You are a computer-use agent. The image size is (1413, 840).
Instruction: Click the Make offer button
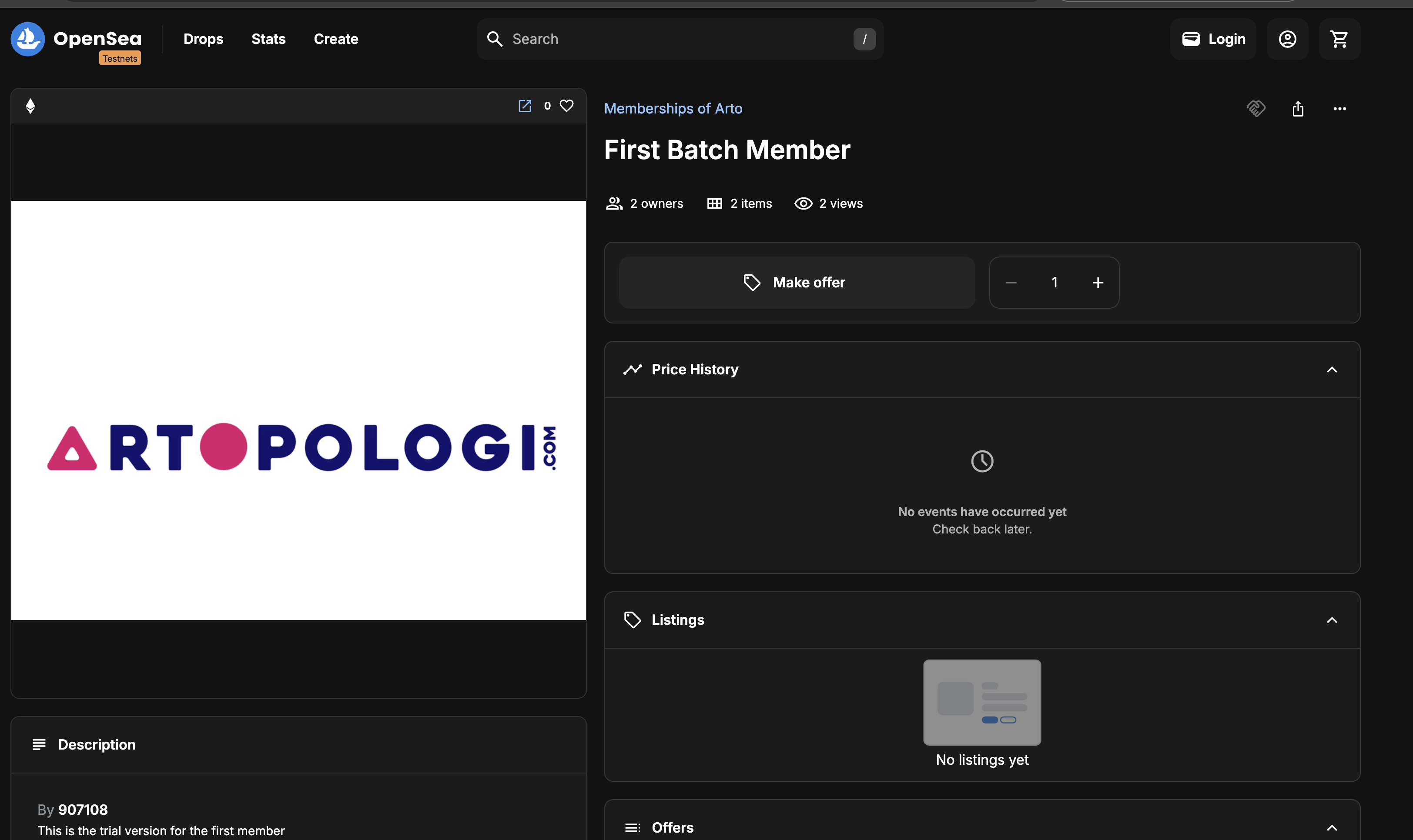796,282
